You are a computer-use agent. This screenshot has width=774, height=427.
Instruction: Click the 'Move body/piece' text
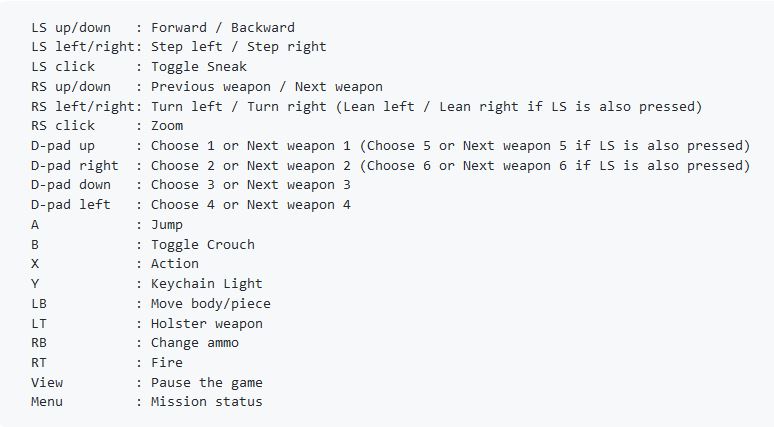210,303
